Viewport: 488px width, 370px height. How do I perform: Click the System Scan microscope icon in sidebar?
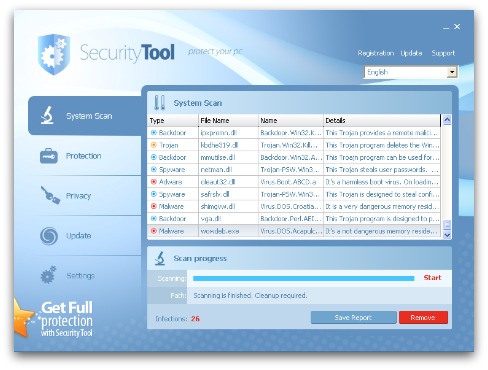pos(47,115)
